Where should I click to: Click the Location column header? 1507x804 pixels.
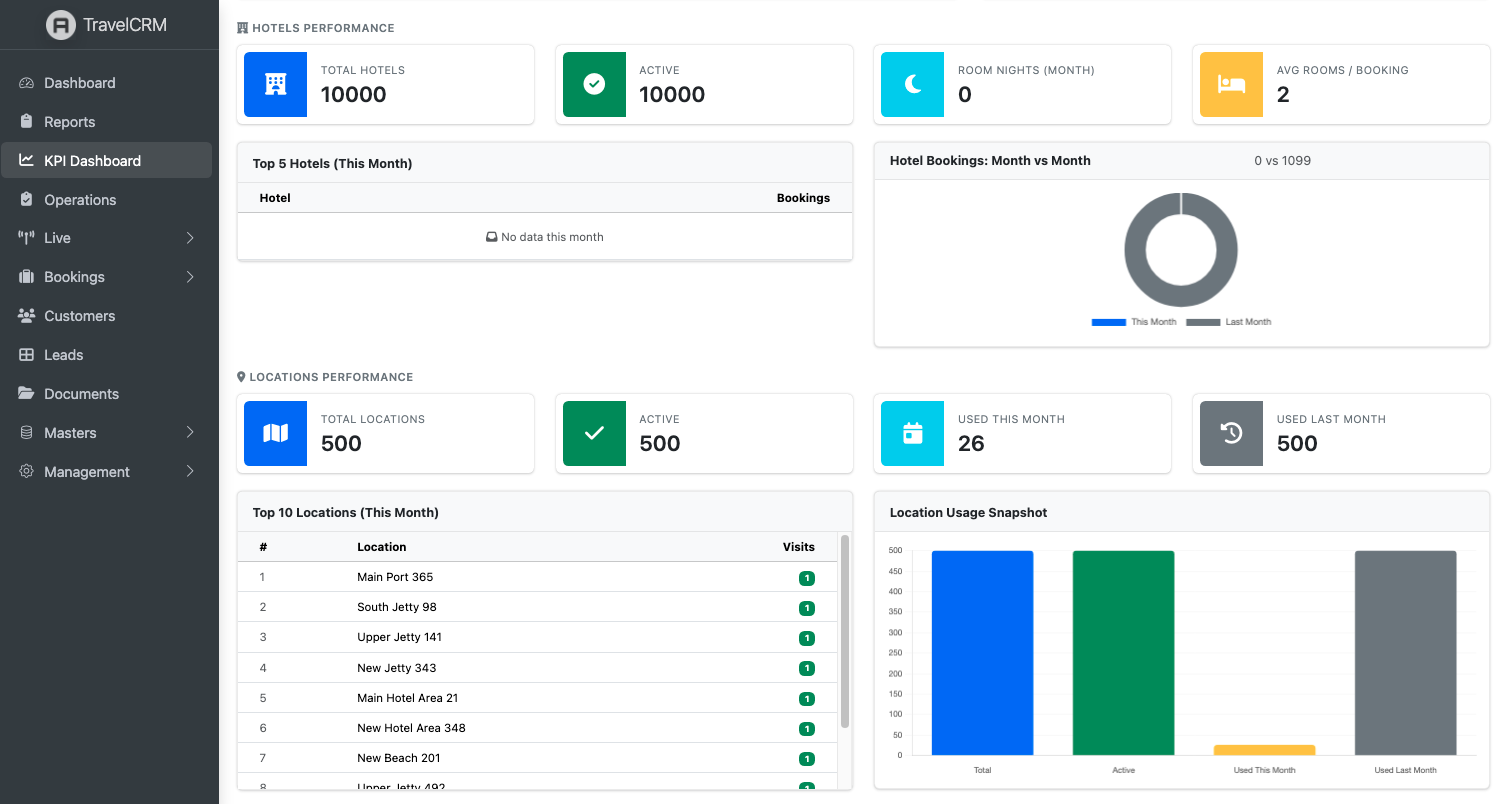point(381,547)
